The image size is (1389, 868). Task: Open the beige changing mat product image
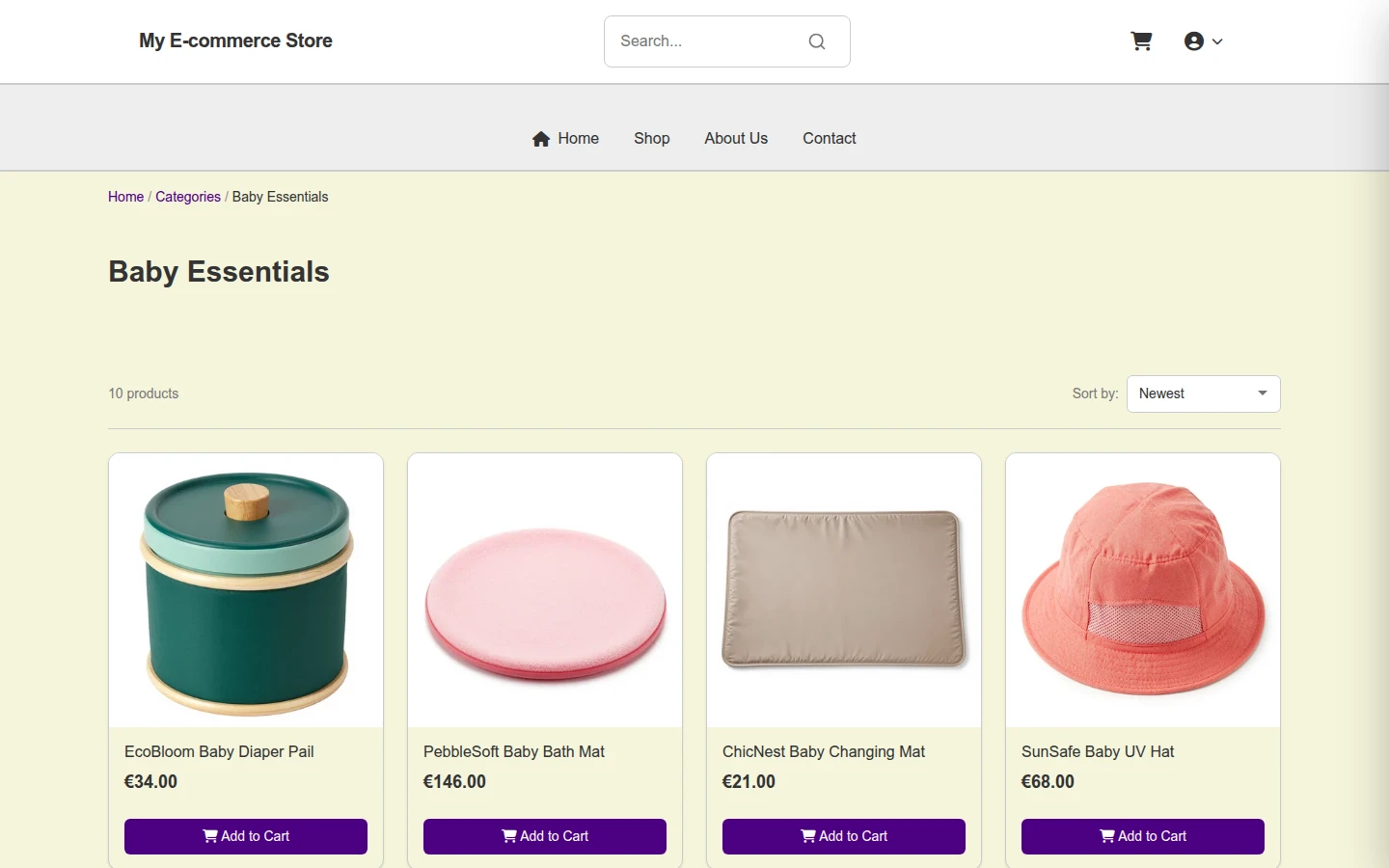click(x=844, y=590)
